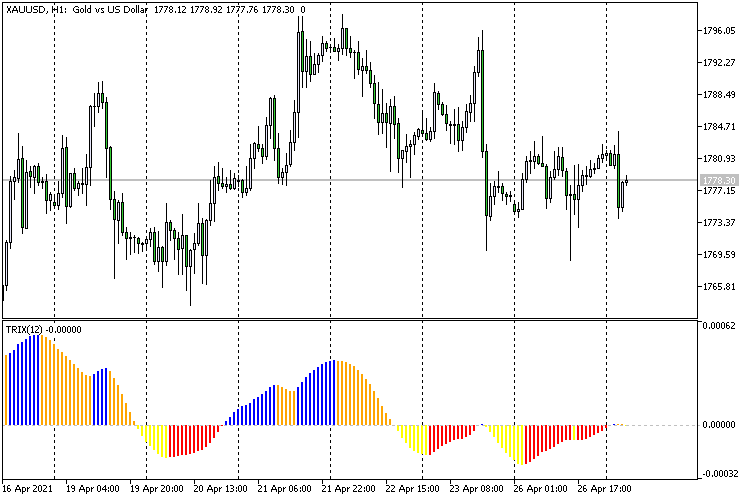Click the 26 Apr 17:00 time label

604,489
